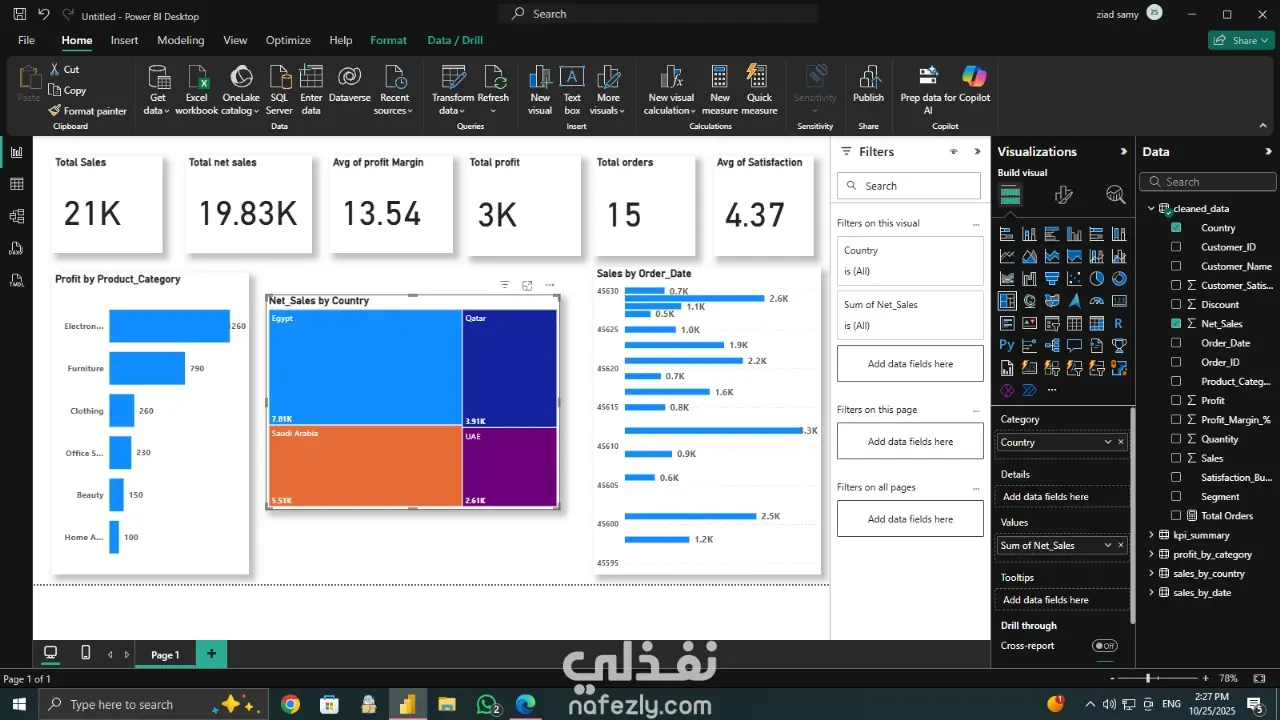Open Chrome from the Windows taskbar

pos(290,704)
